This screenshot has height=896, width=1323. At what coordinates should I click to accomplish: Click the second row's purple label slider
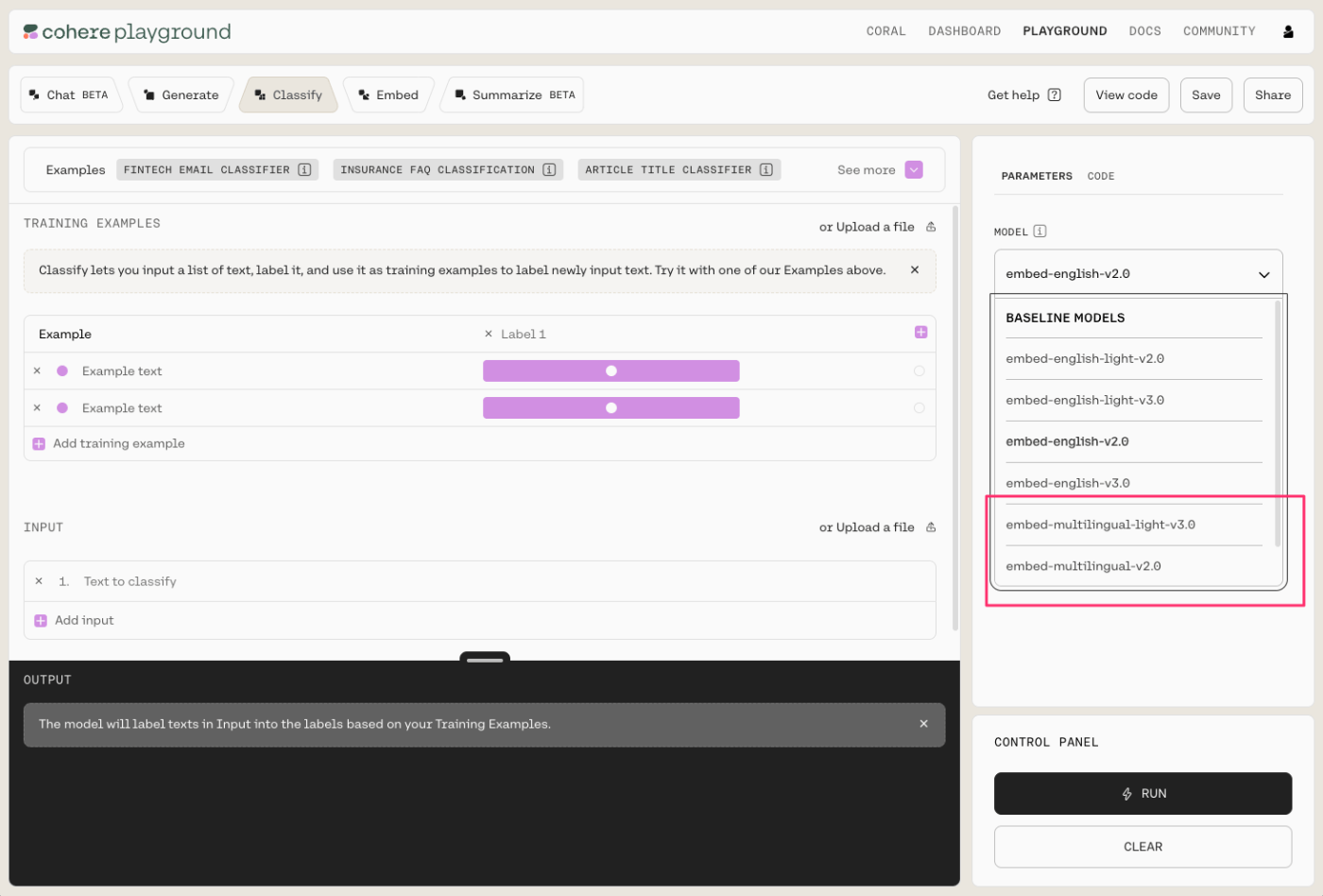point(610,407)
